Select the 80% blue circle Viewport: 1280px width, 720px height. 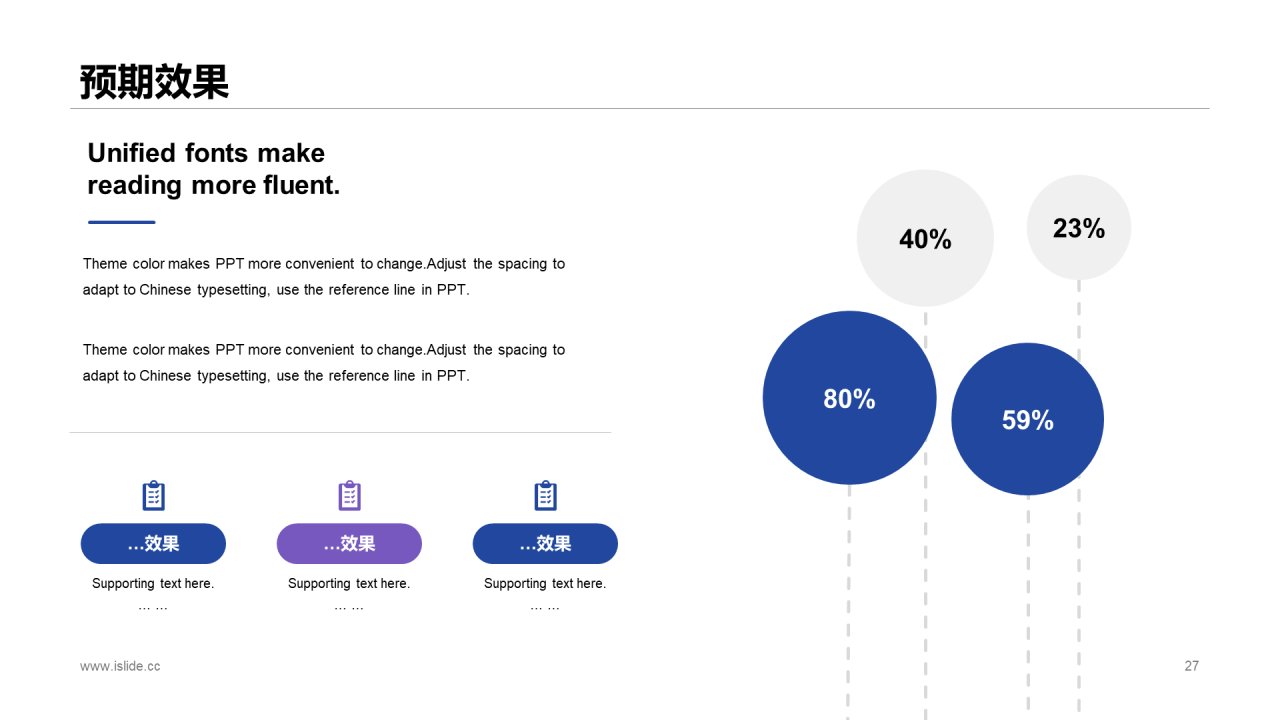pyautogui.click(x=849, y=398)
